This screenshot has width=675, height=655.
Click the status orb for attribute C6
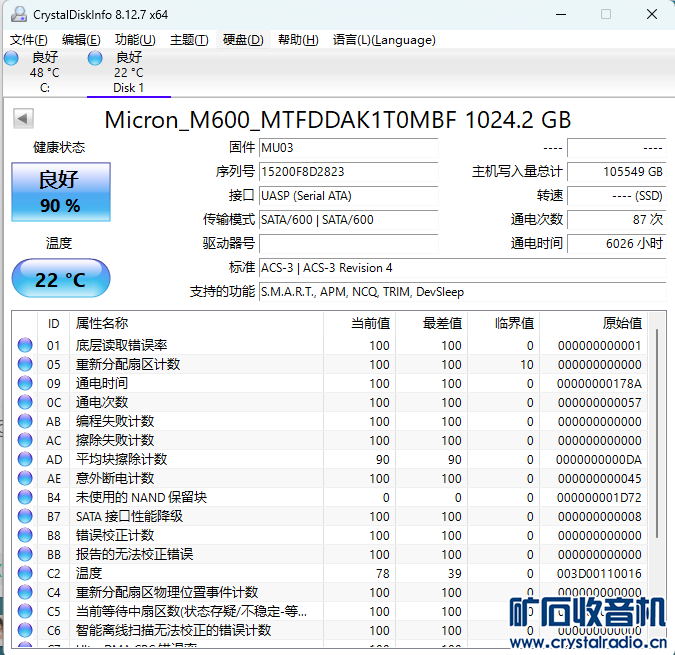click(25, 630)
